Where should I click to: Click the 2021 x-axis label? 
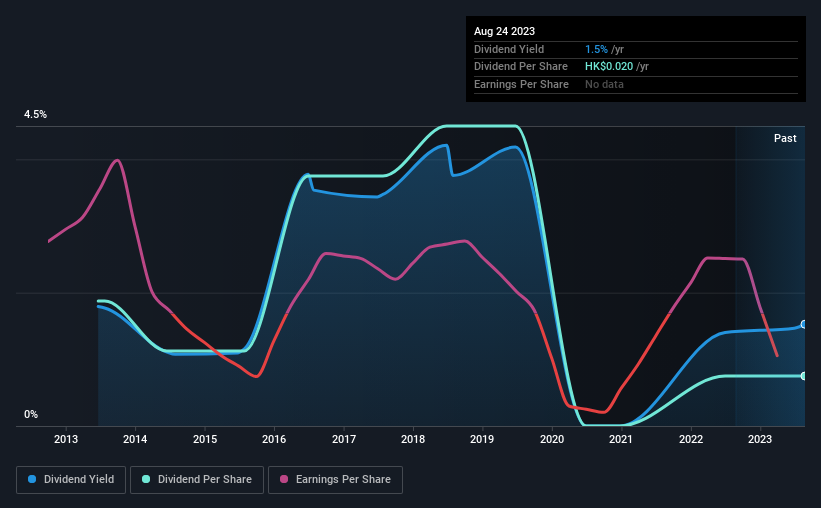[x=621, y=439]
